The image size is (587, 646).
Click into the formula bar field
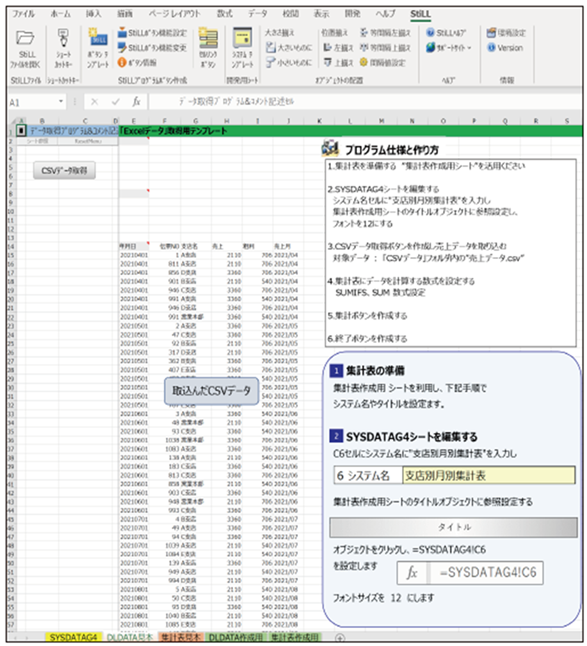pyautogui.click(x=365, y=101)
